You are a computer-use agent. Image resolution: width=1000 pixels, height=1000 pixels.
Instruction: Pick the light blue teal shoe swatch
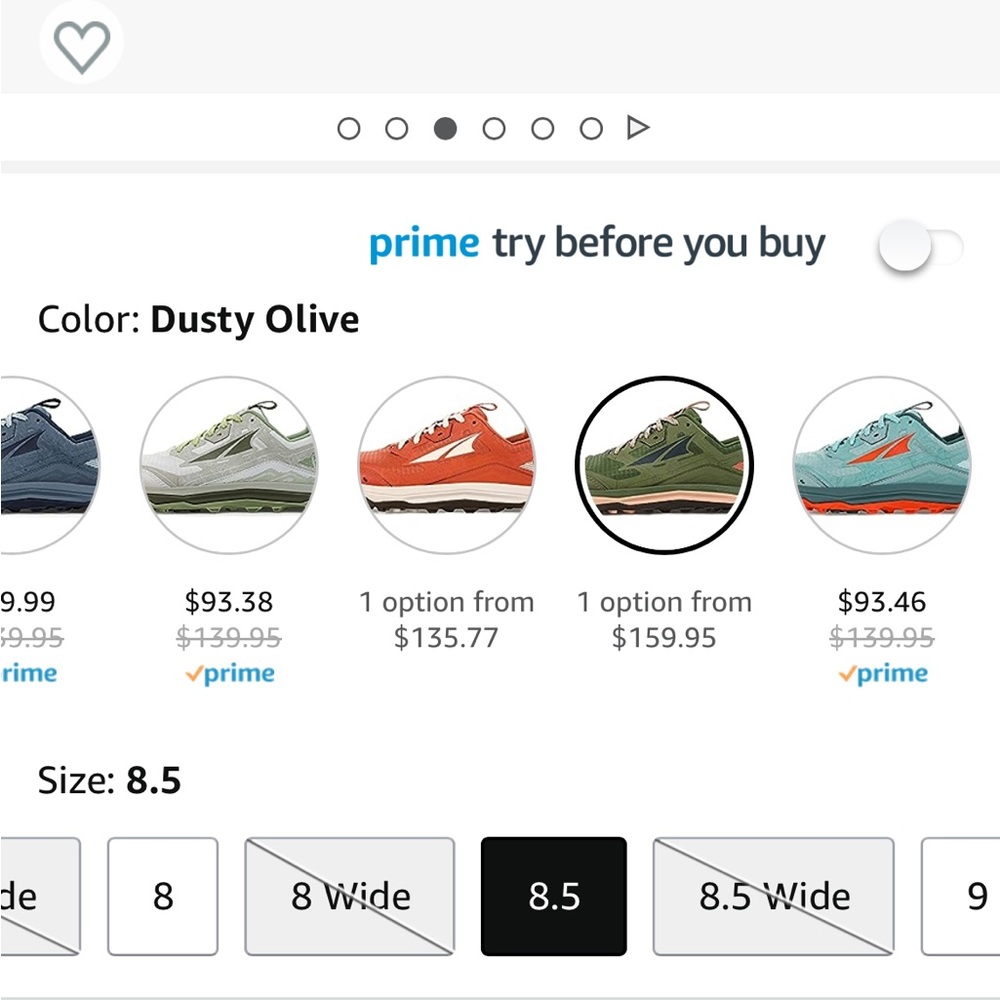882,465
